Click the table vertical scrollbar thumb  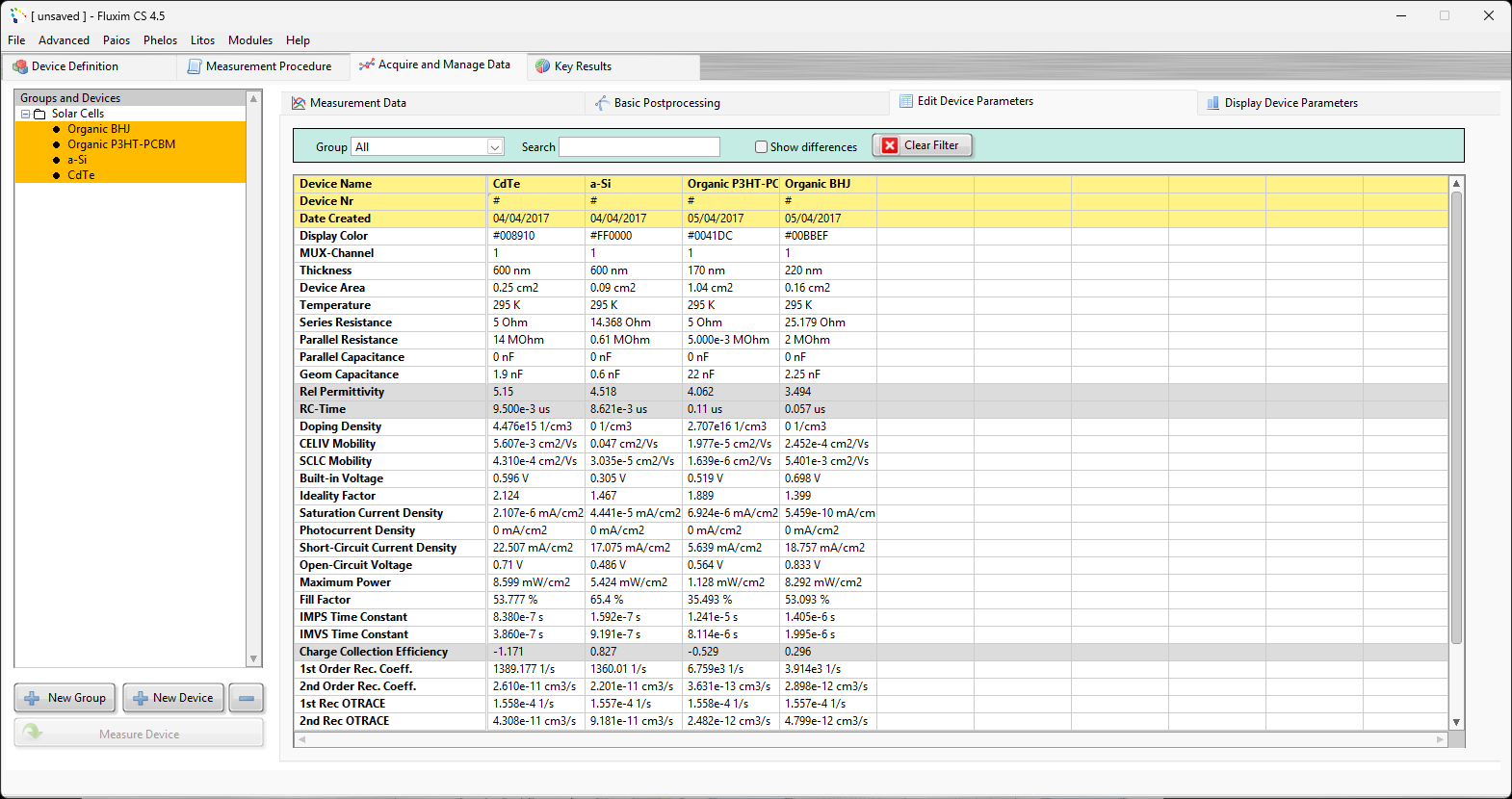tap(1456, 417)
